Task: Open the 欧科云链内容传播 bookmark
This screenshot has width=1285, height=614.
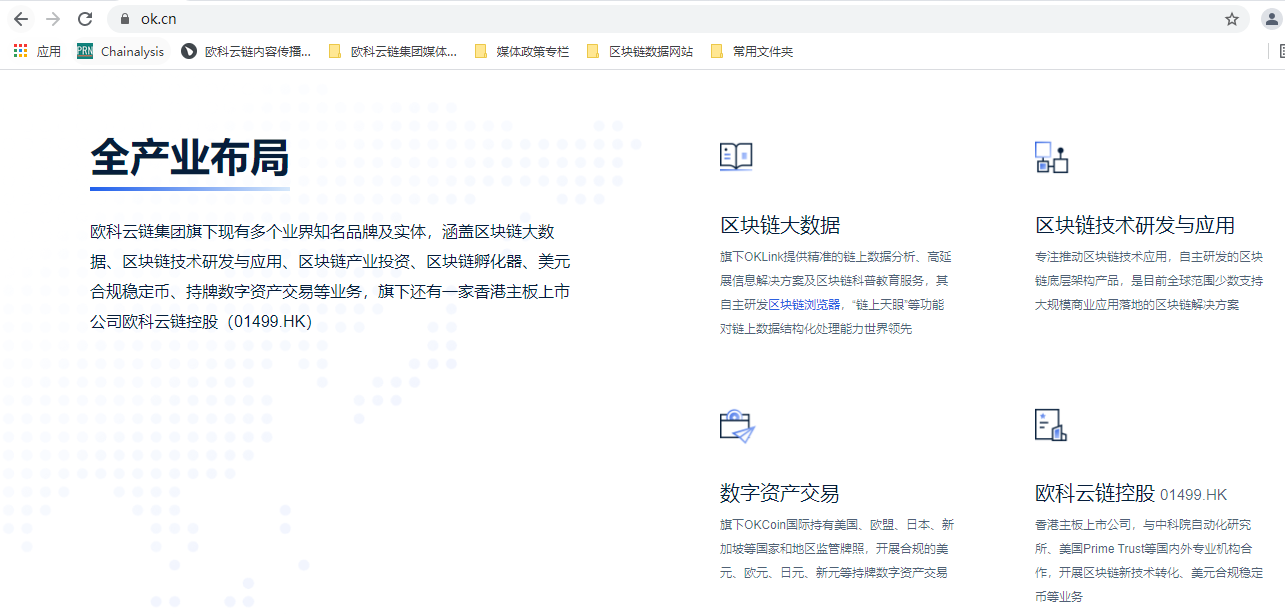Action: (x=246, y=51)
